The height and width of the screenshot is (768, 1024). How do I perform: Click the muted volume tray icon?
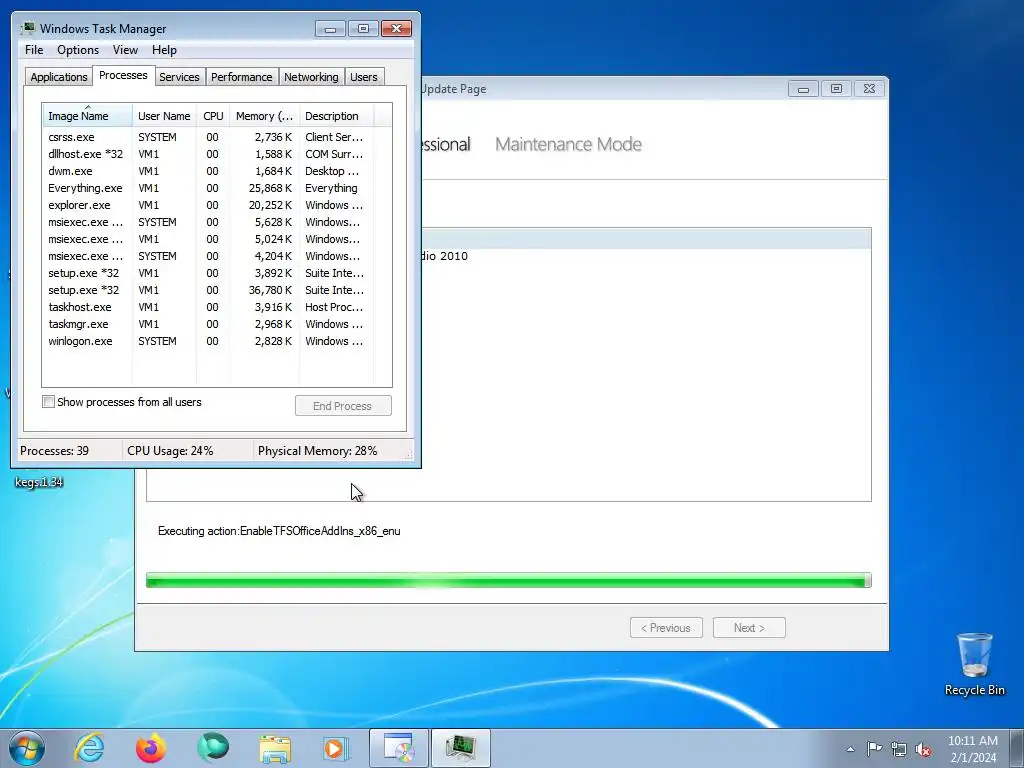923,749
